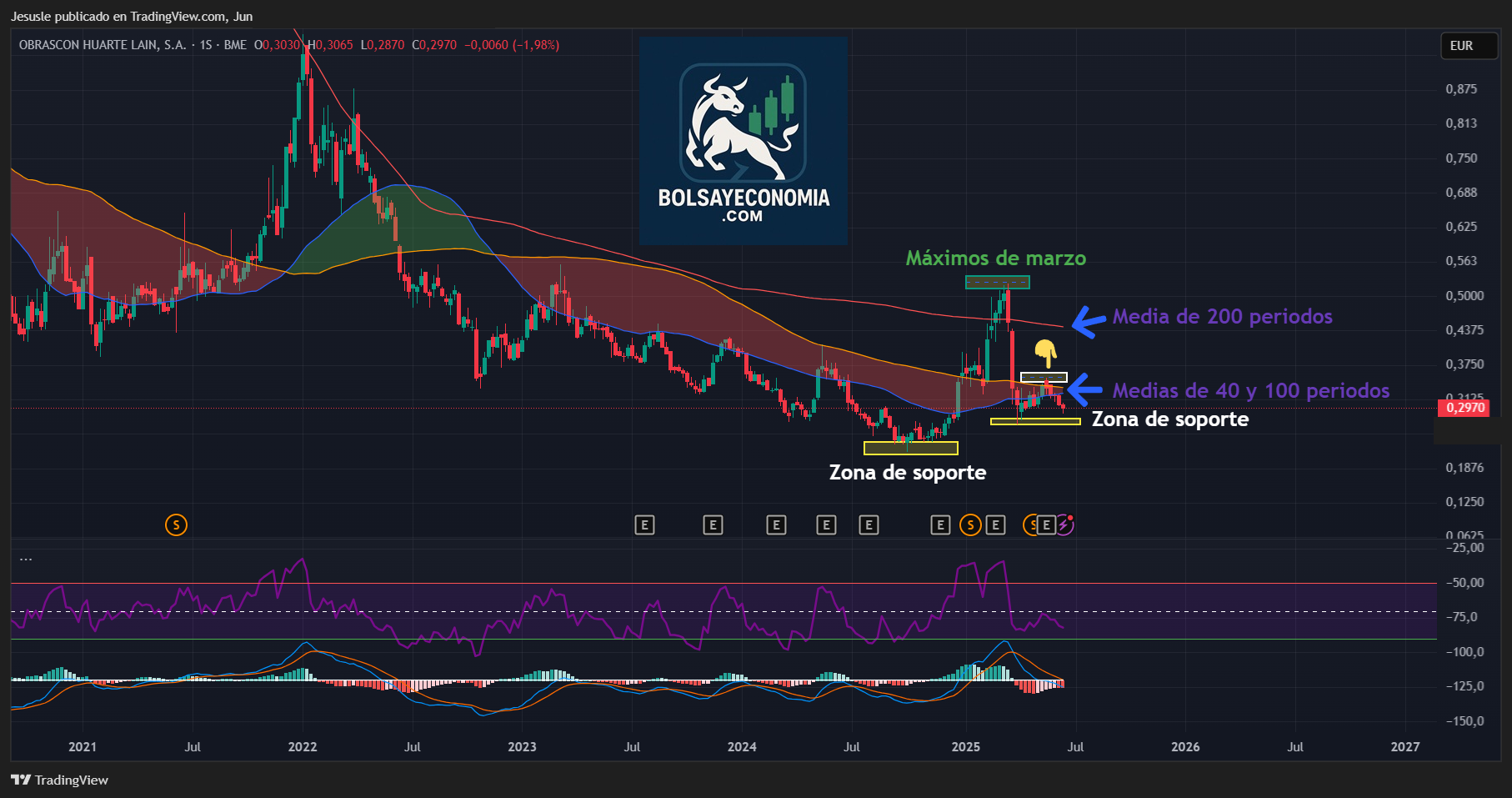Click the close value C0,2970 in header
This screenshot has height=798, width=1512.
(434, 45)
